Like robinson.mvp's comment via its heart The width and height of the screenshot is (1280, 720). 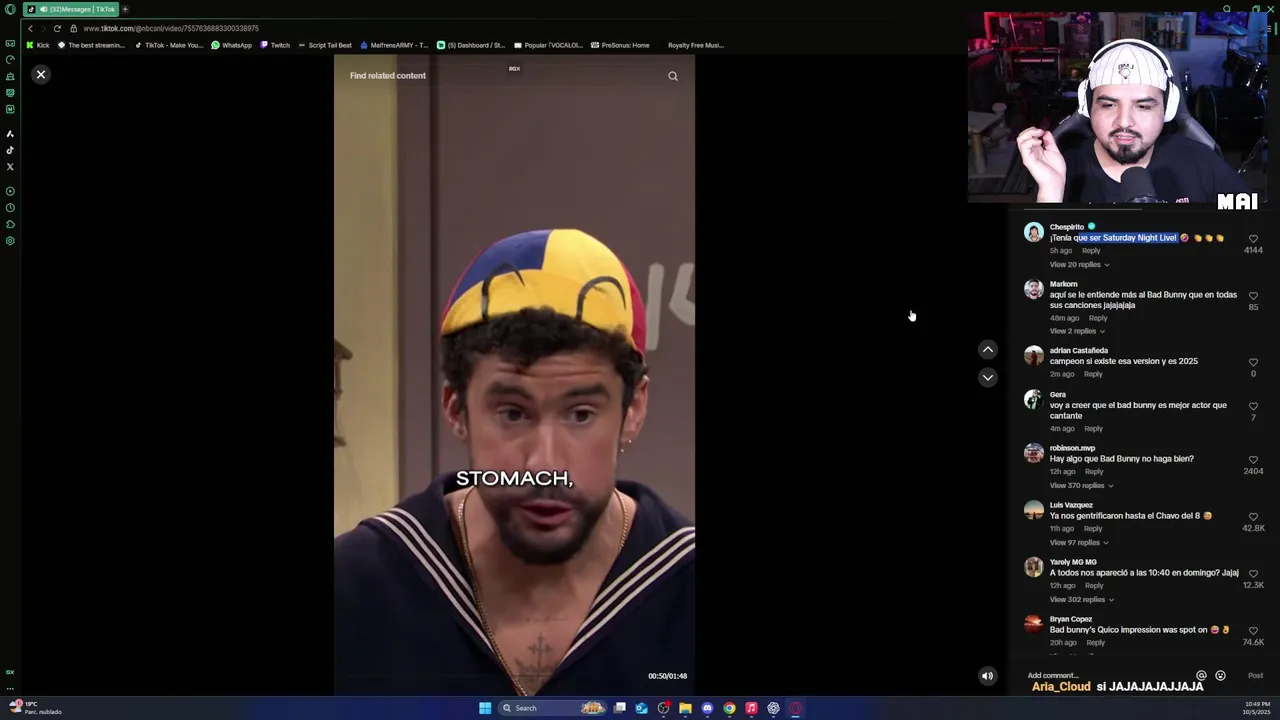(x=1253, y=461)
